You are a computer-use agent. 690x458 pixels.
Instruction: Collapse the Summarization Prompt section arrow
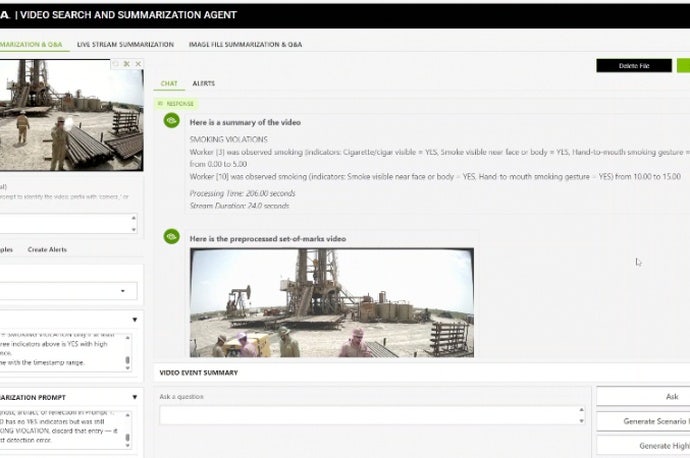tap(135, 397)
